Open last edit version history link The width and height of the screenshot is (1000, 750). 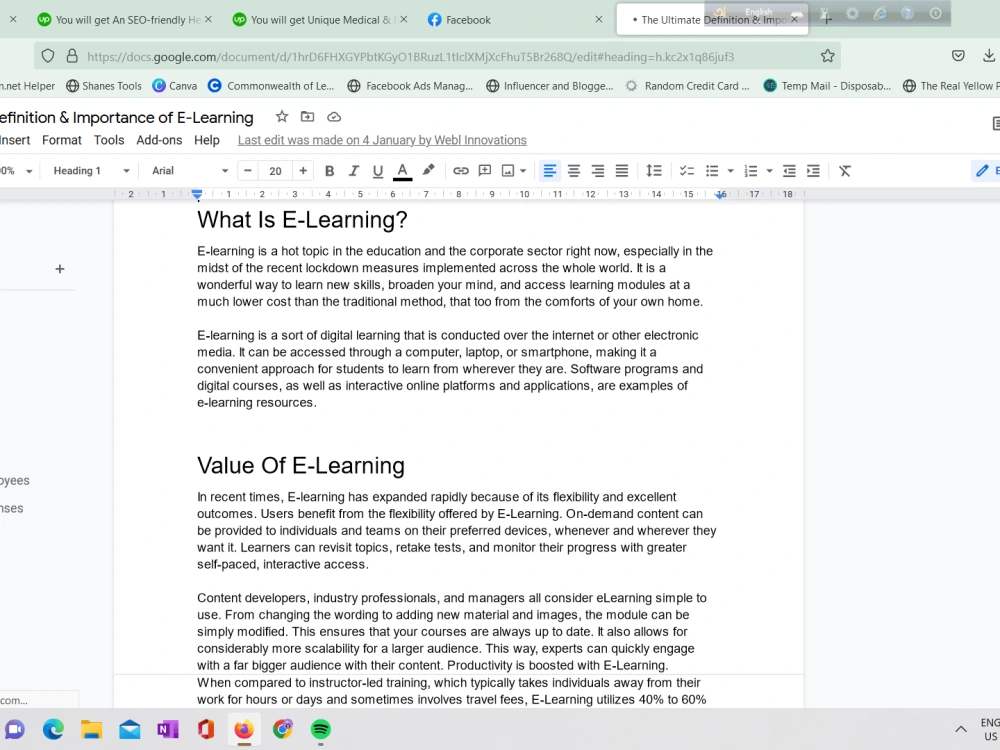pyautogui.click(x=382, y=140)
